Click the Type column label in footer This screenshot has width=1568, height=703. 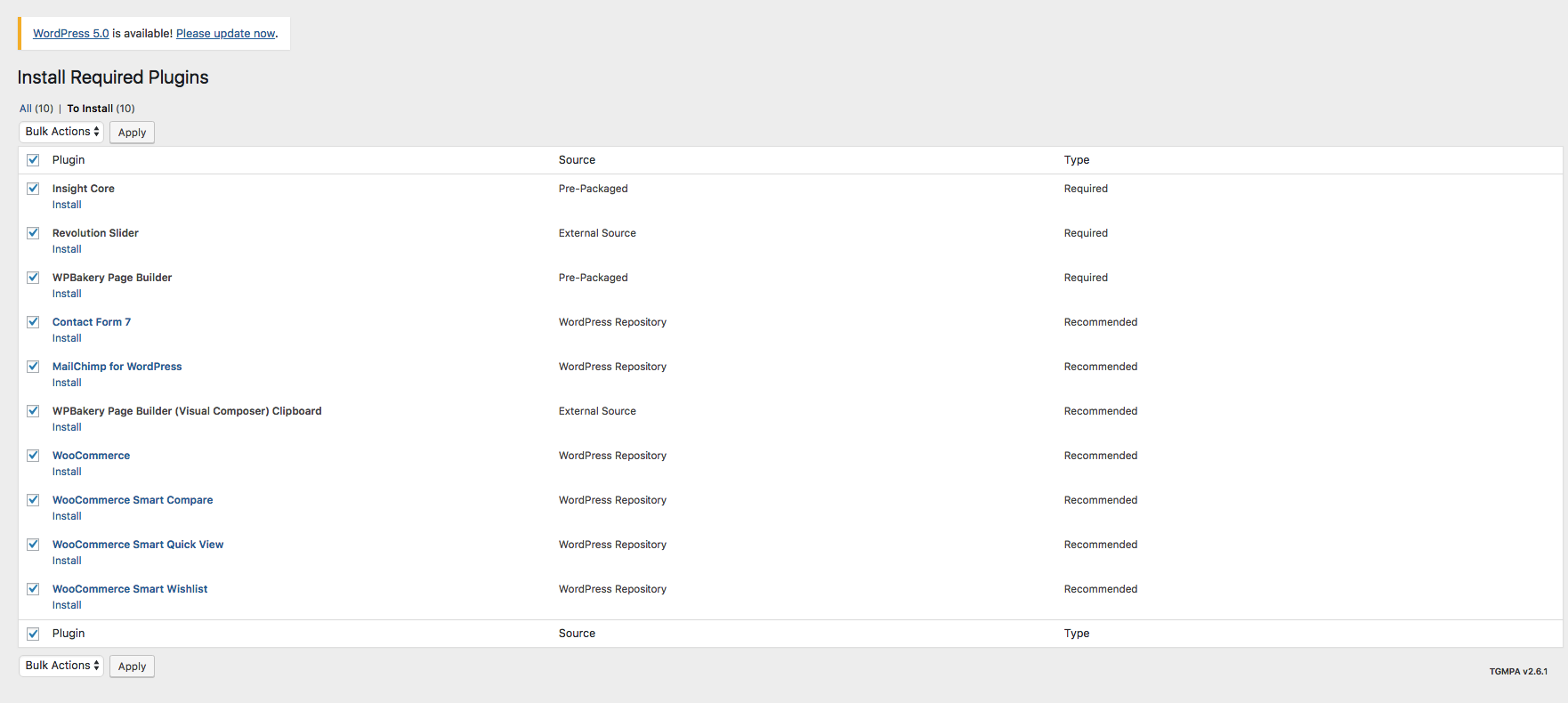pyautogui.click(x=1077, y=634)
